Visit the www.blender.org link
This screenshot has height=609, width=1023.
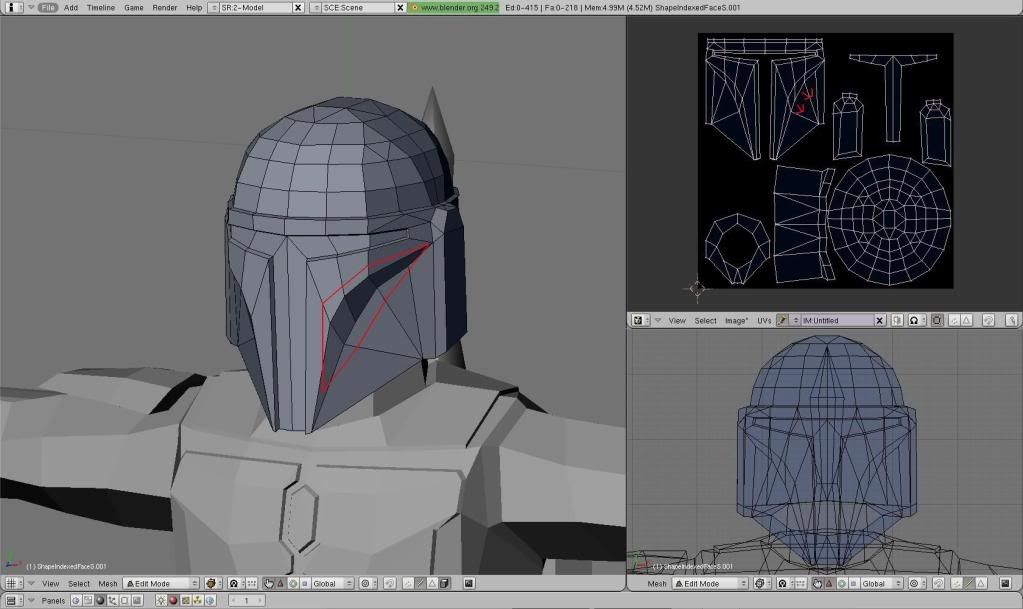(454, 7)
